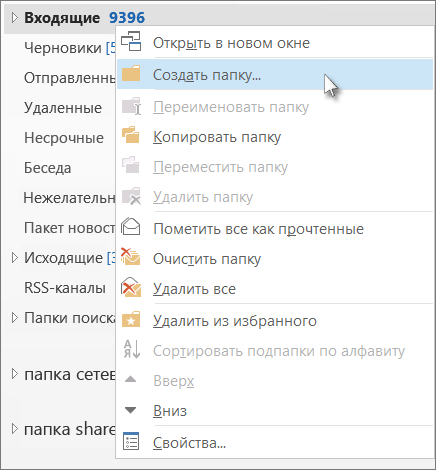Click the grayed Move folder icon

[131, 165]
